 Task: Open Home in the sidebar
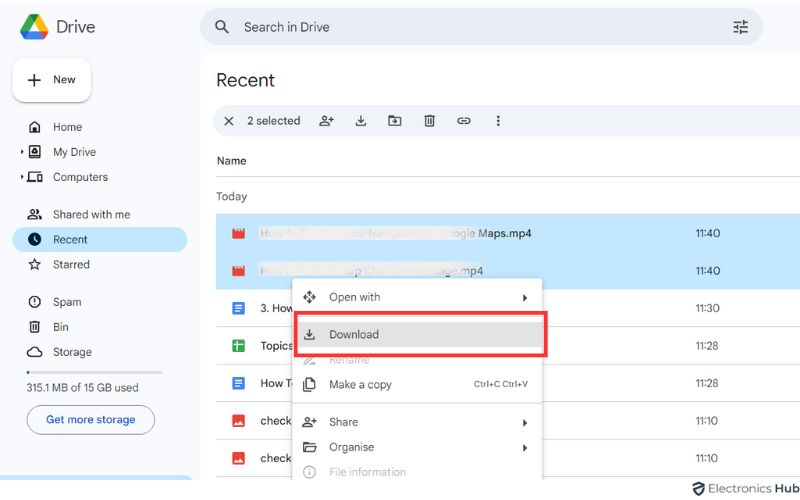click(x=67, y=127)
